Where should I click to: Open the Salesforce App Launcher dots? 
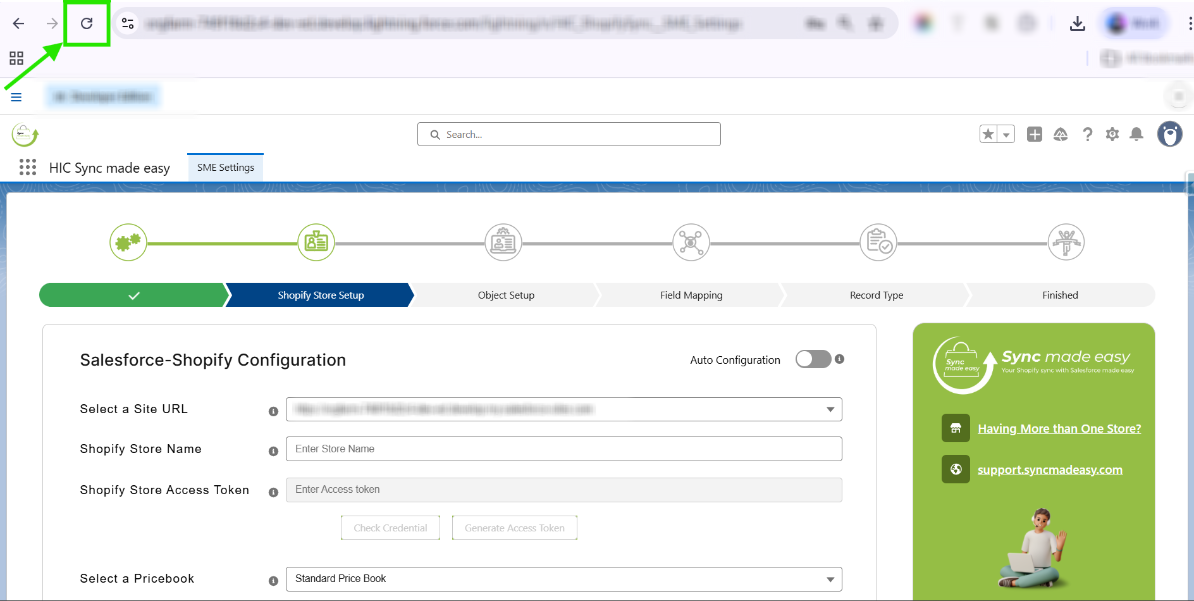[28, 168]
